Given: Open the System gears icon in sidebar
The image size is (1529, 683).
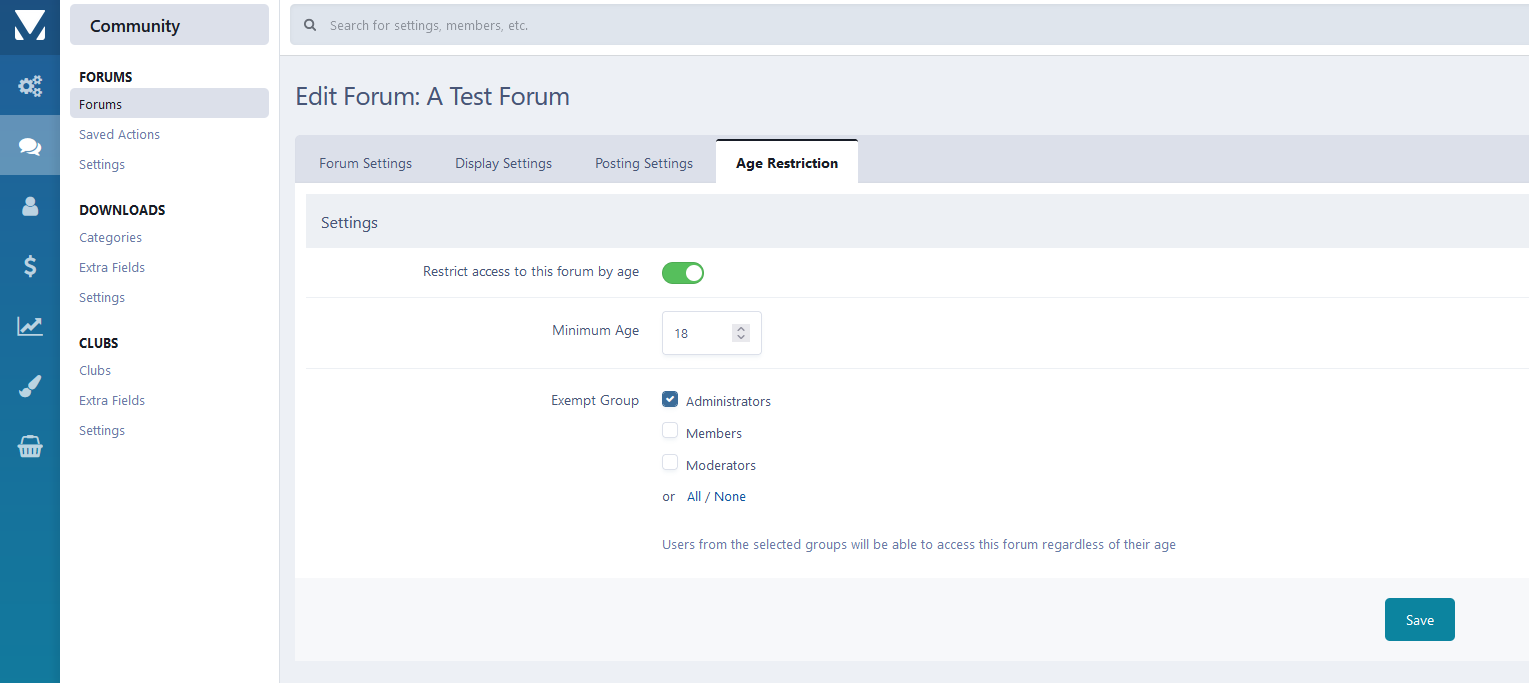Looking at the screenshot, I should coord(30,86).
